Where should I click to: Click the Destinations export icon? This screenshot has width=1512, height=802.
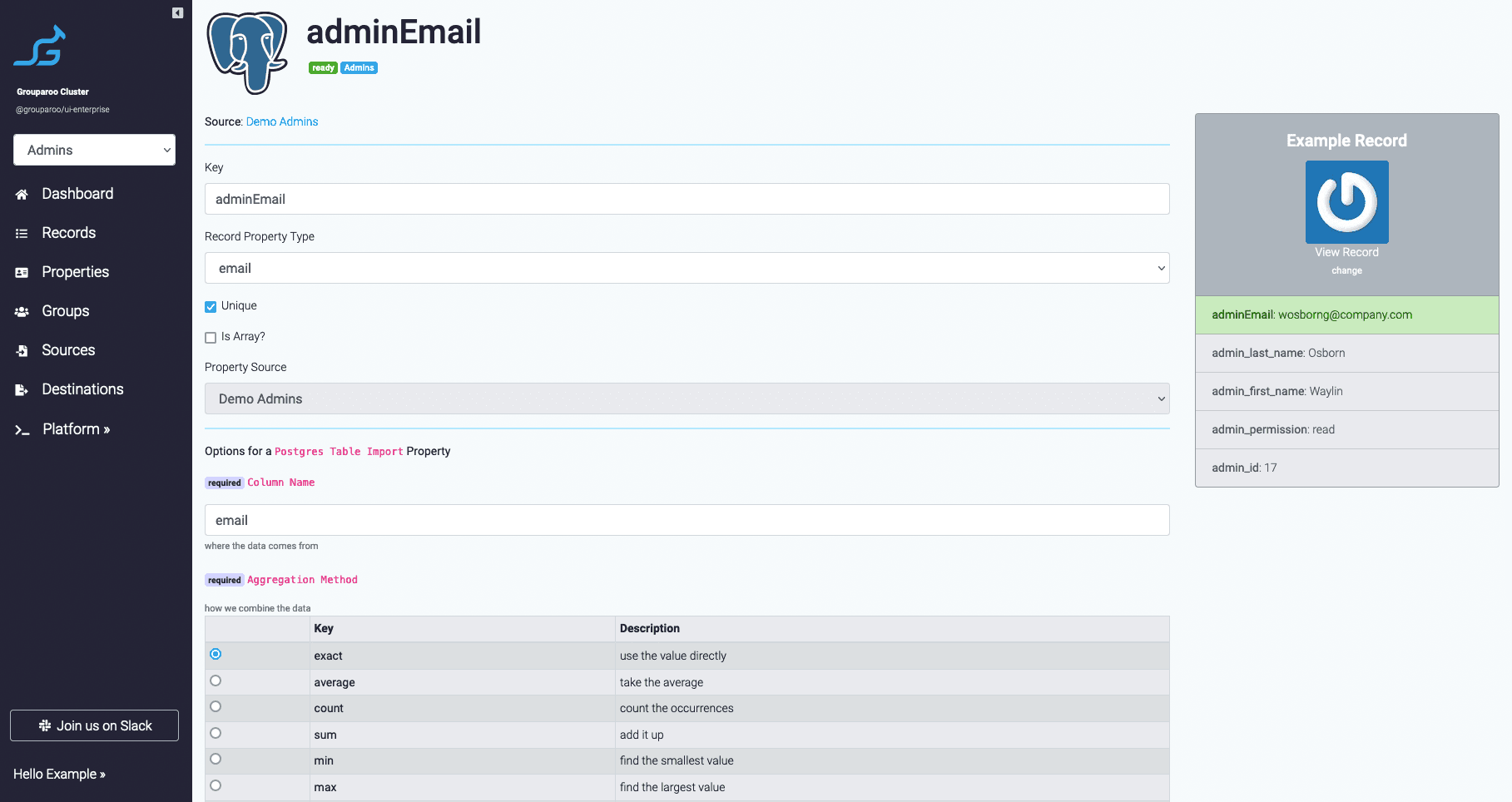click(x=22, y=390)
